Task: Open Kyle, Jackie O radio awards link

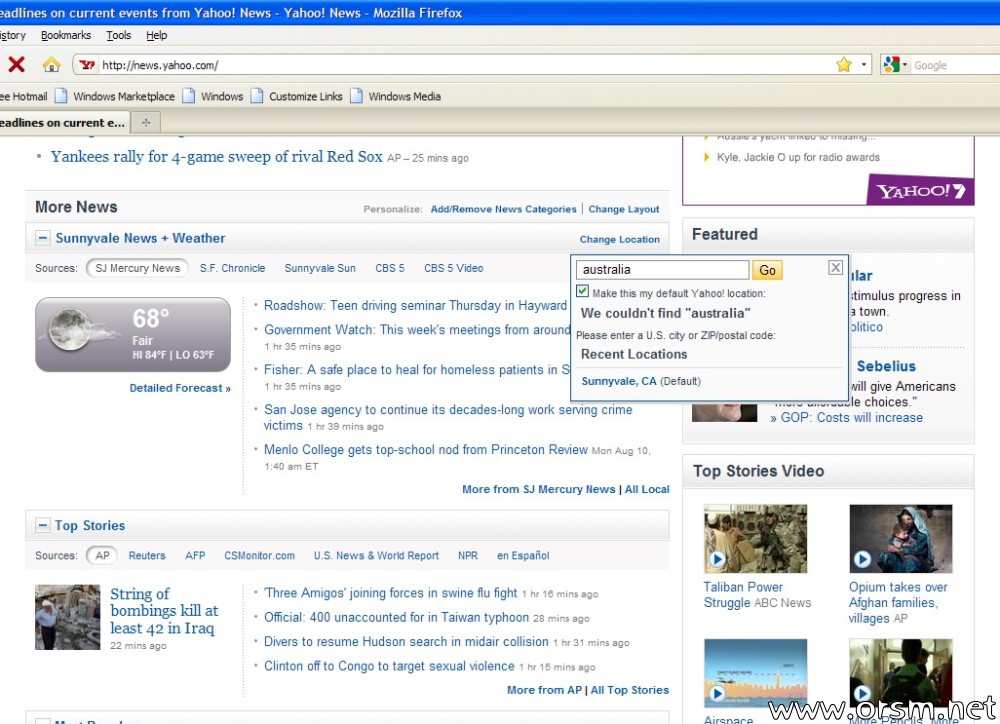Action: [798, 157]
